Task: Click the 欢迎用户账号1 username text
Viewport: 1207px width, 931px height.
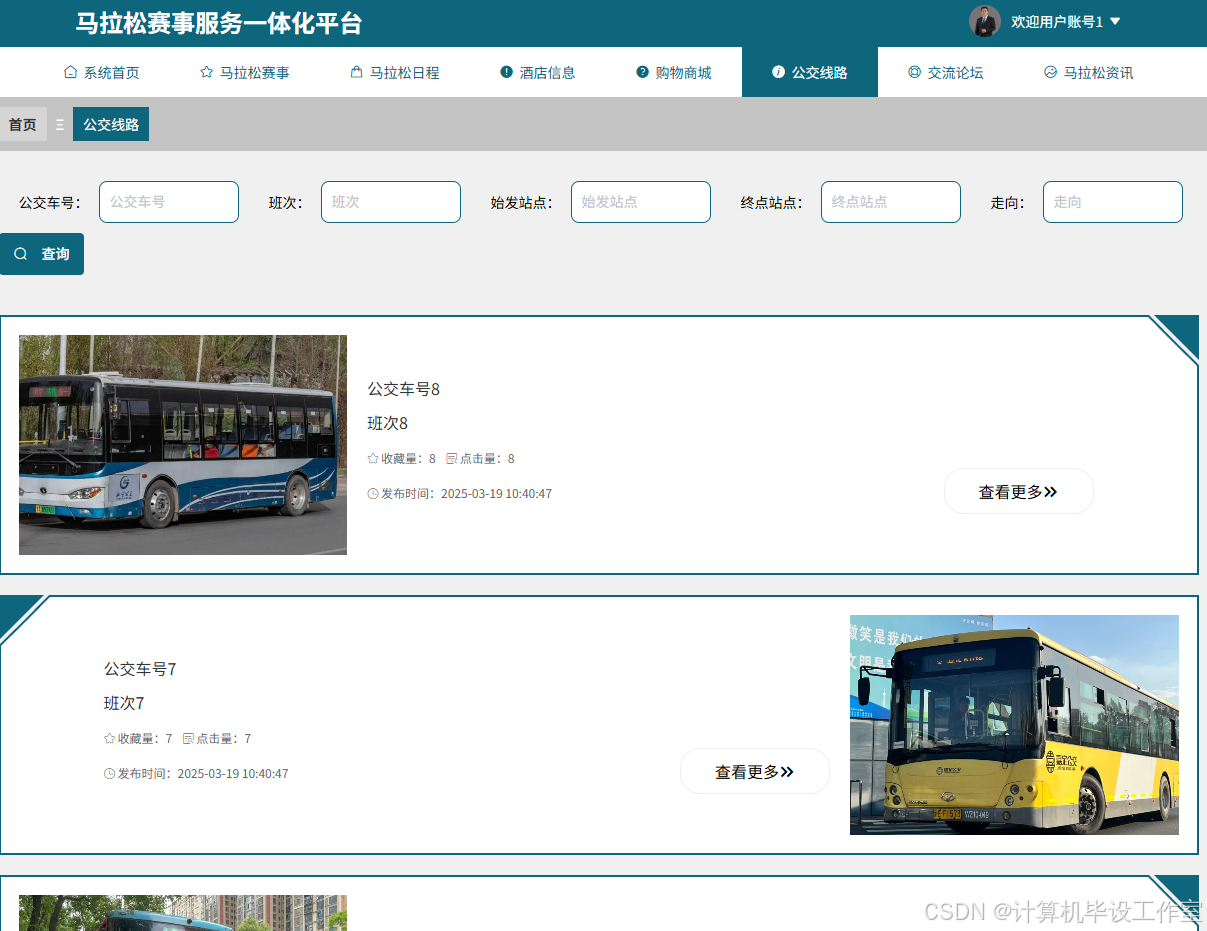Action: pos(1057,21)
